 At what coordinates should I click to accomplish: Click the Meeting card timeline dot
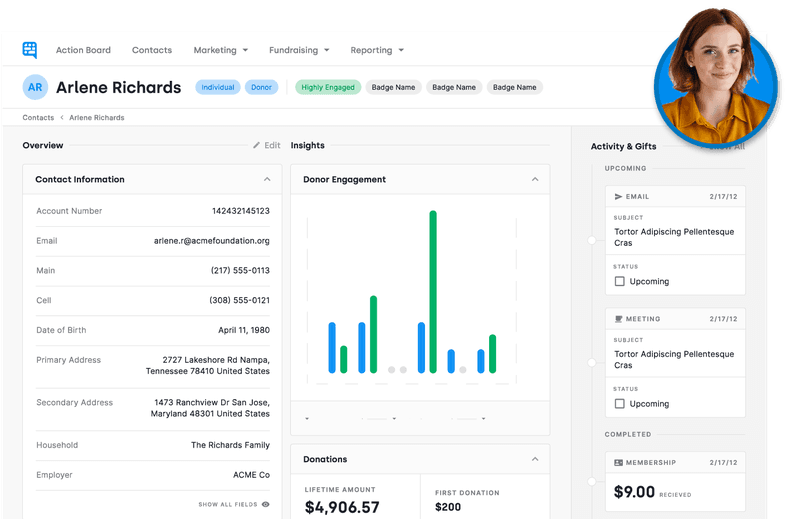[592, 362]
